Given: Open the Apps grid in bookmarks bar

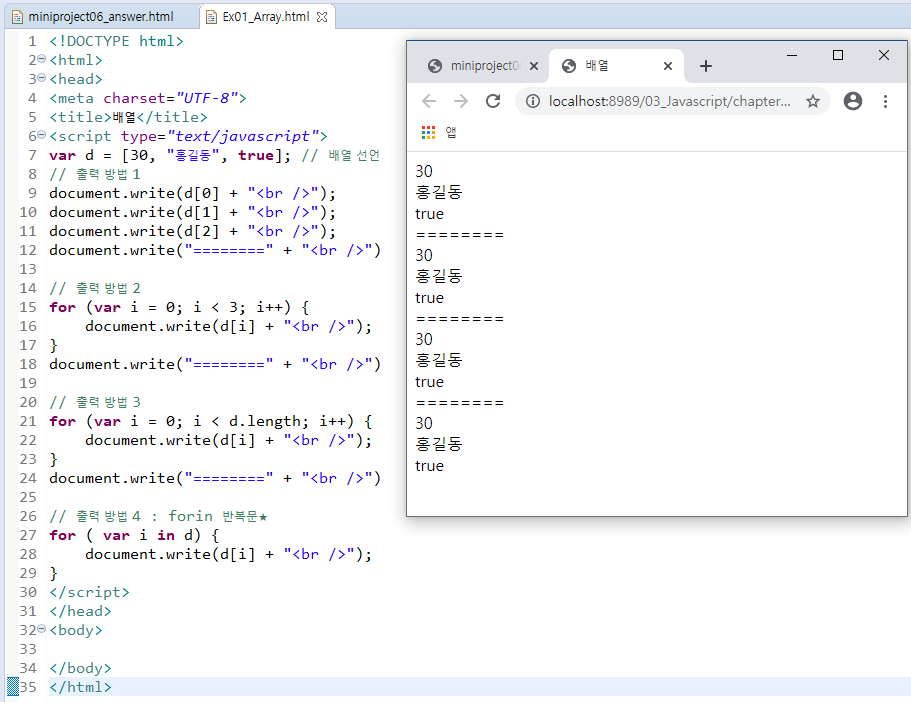Looking at the screenshot, I should (428, 132).
